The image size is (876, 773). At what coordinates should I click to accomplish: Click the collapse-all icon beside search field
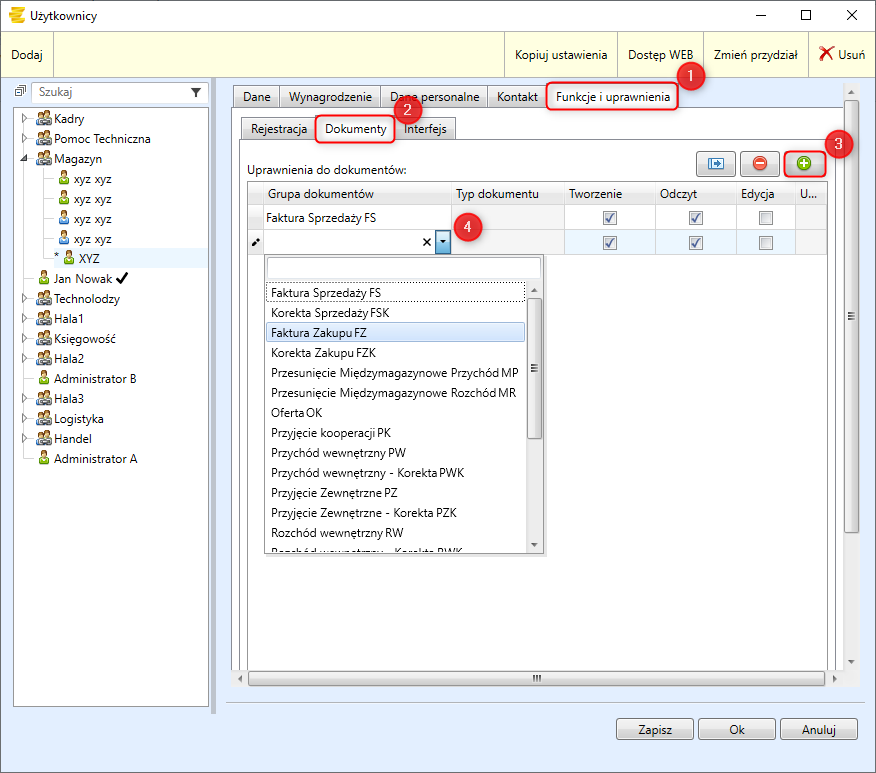pyautogui.click(x=19, y=92)
